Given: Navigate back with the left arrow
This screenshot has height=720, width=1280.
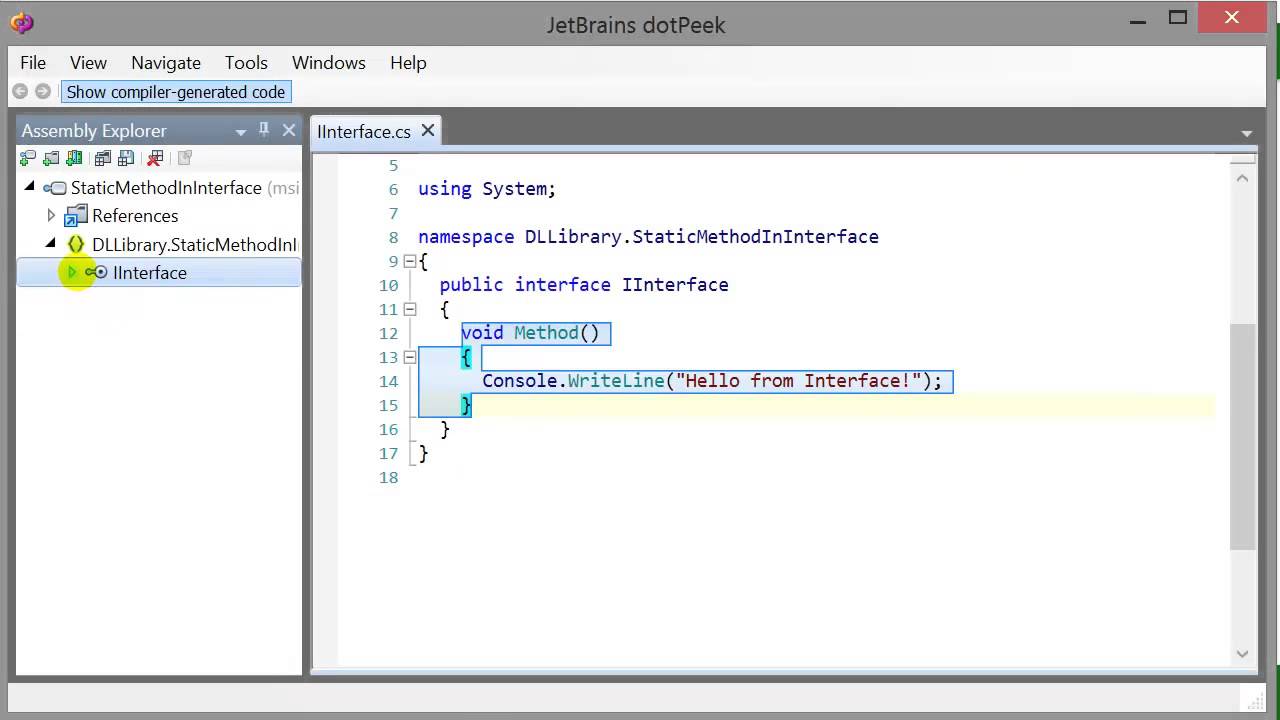Looking at the screenshot, I should (x=20, y=92).
